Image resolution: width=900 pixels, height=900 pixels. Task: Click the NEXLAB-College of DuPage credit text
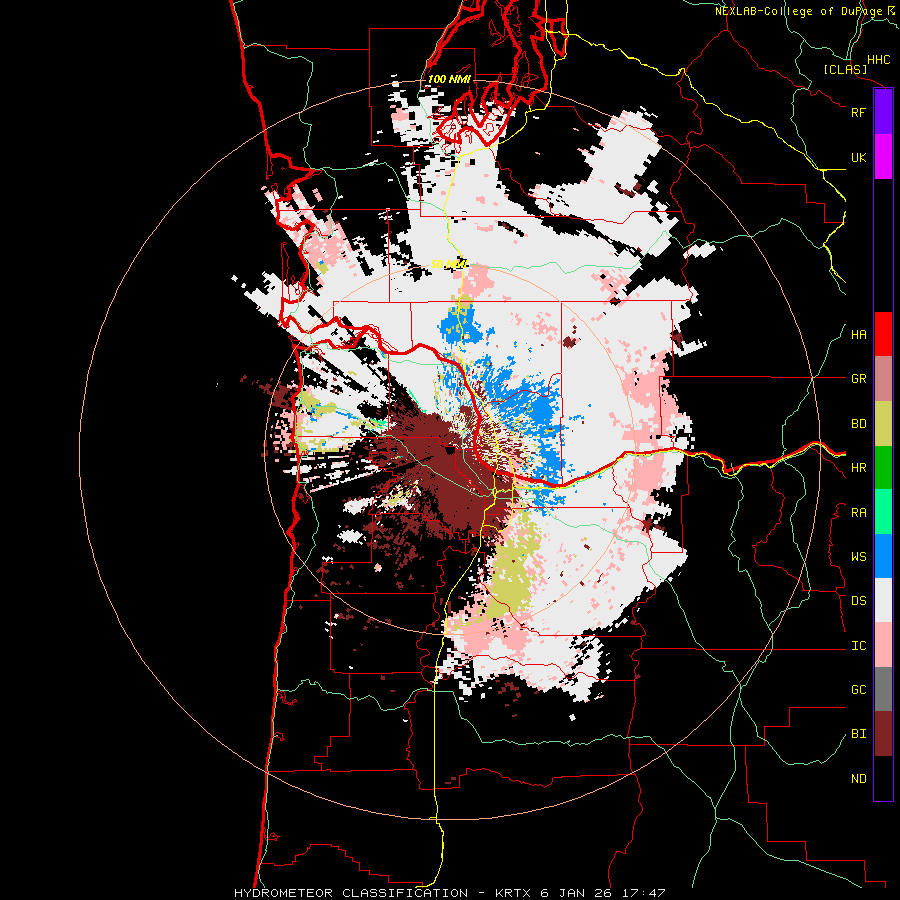[x=805, y=11]
